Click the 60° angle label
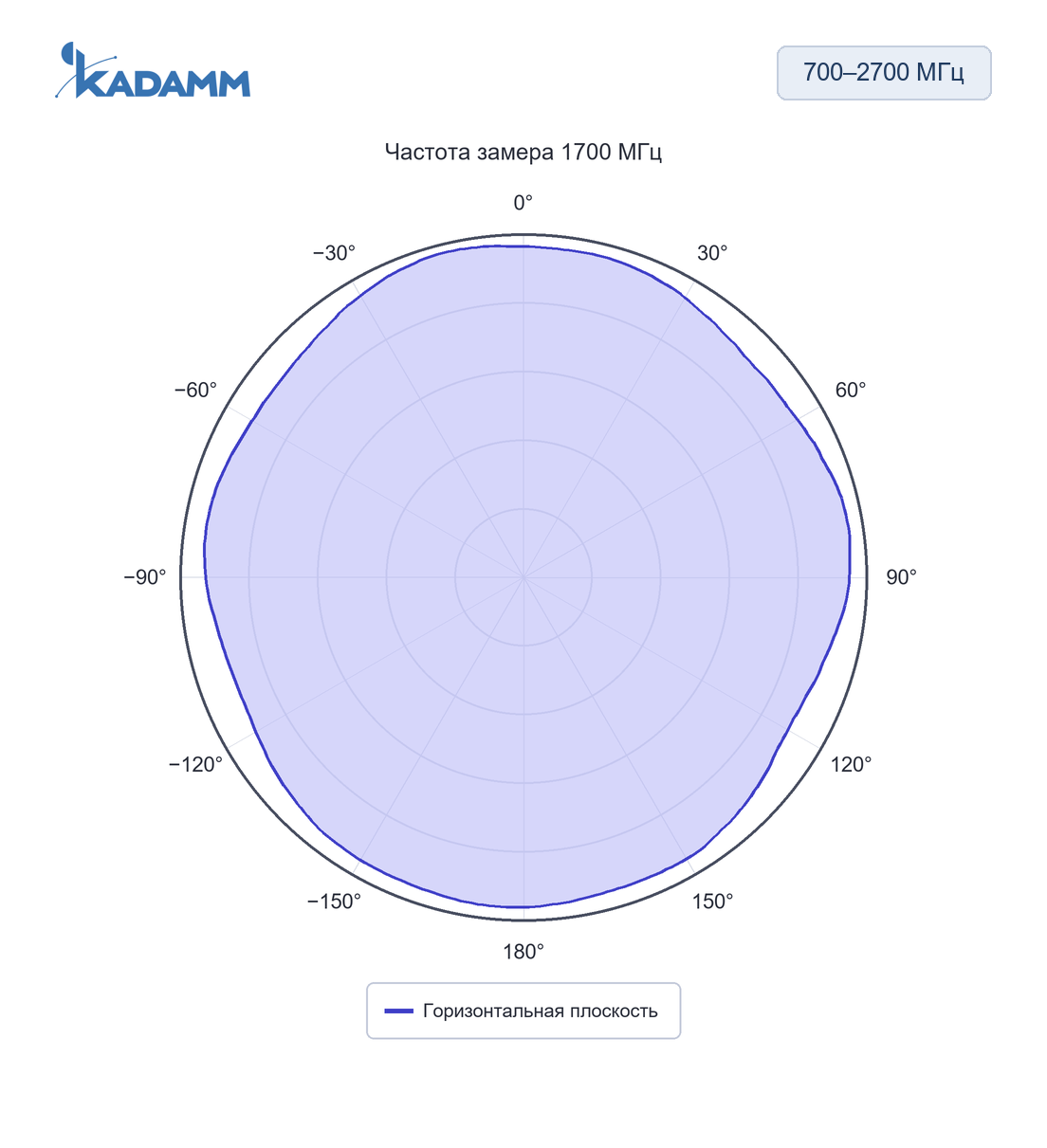Screen dimensions: 1047x1148 (x=851, y=391)
